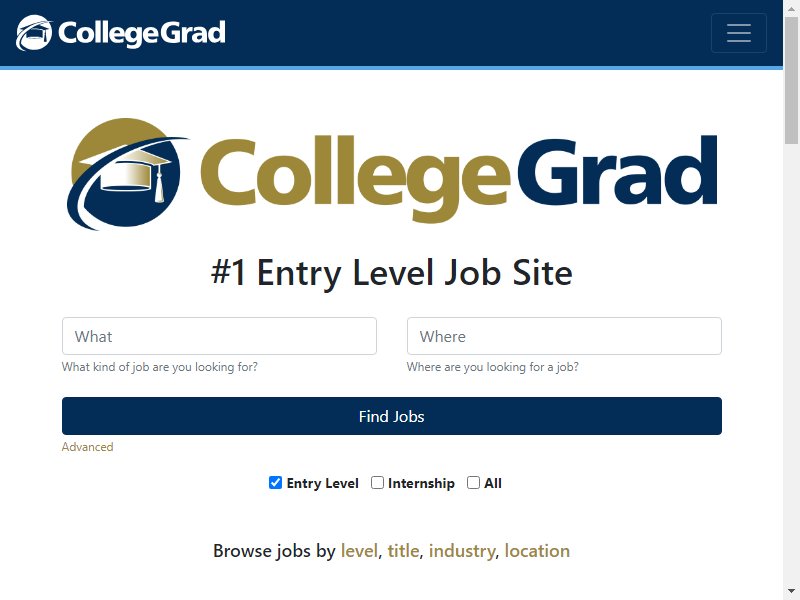This screenshot has width=800, height=600.
Task: Click the Find Jobs button
Action: pos(392,416)
